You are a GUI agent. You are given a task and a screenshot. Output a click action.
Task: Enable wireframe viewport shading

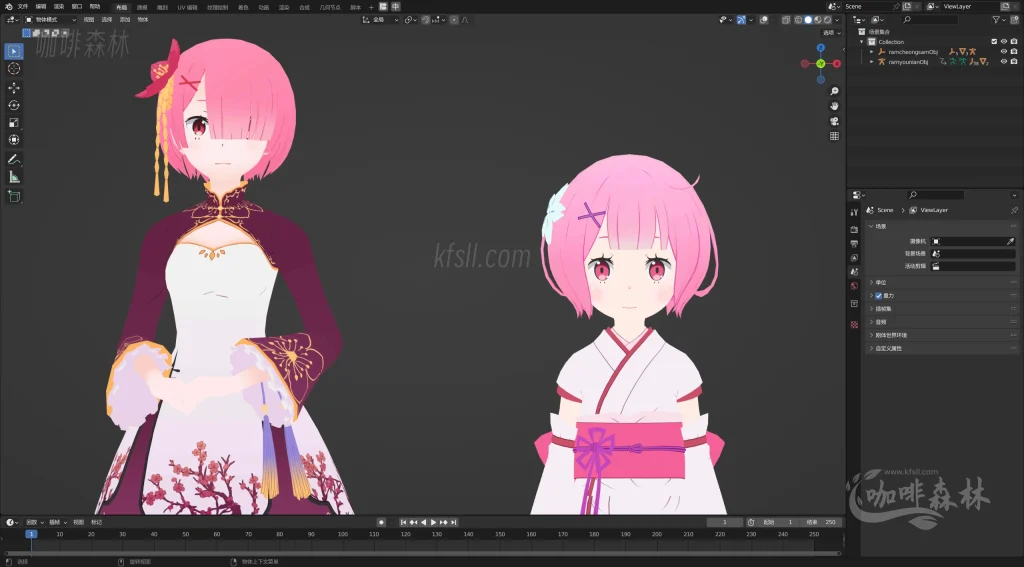(x=798, y=20)
